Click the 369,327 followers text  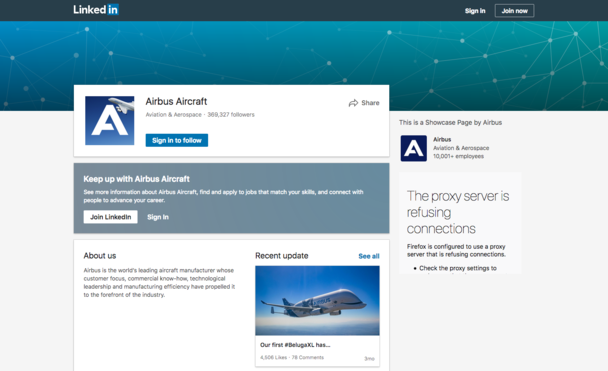[x=231, y=115]
